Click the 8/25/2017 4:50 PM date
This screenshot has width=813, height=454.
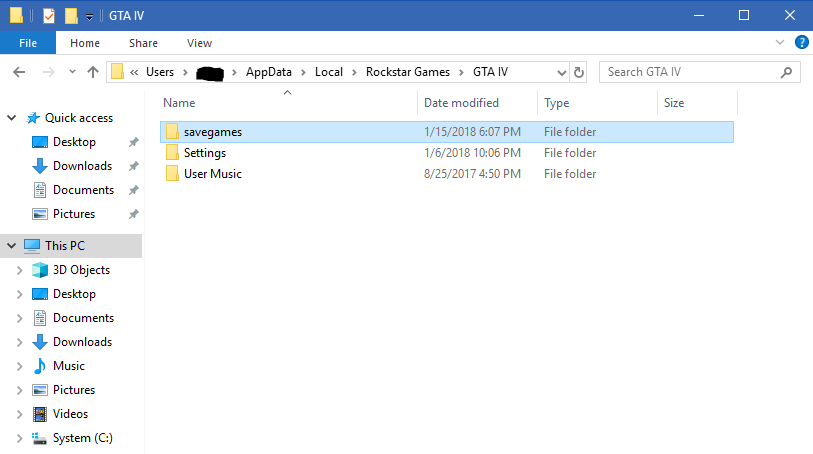pos(472,174)
